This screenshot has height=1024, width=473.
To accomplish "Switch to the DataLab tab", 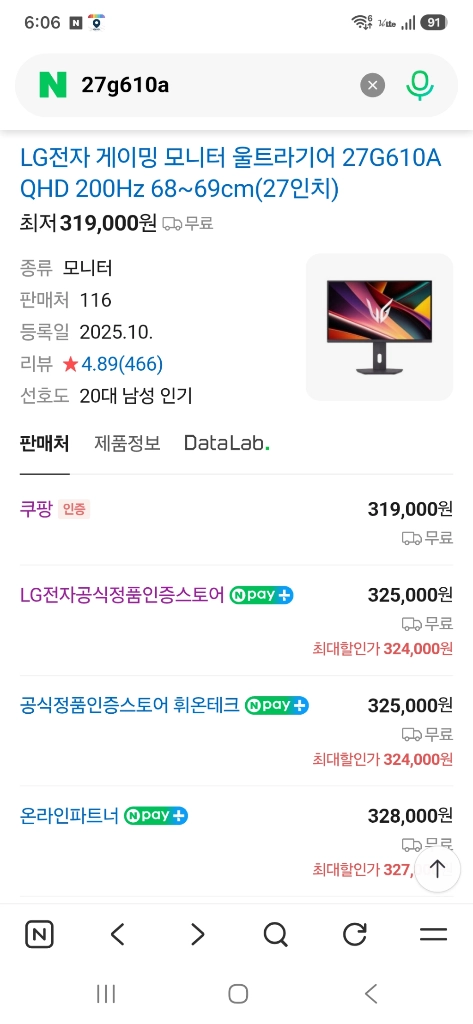I will (x=227, y=443).
